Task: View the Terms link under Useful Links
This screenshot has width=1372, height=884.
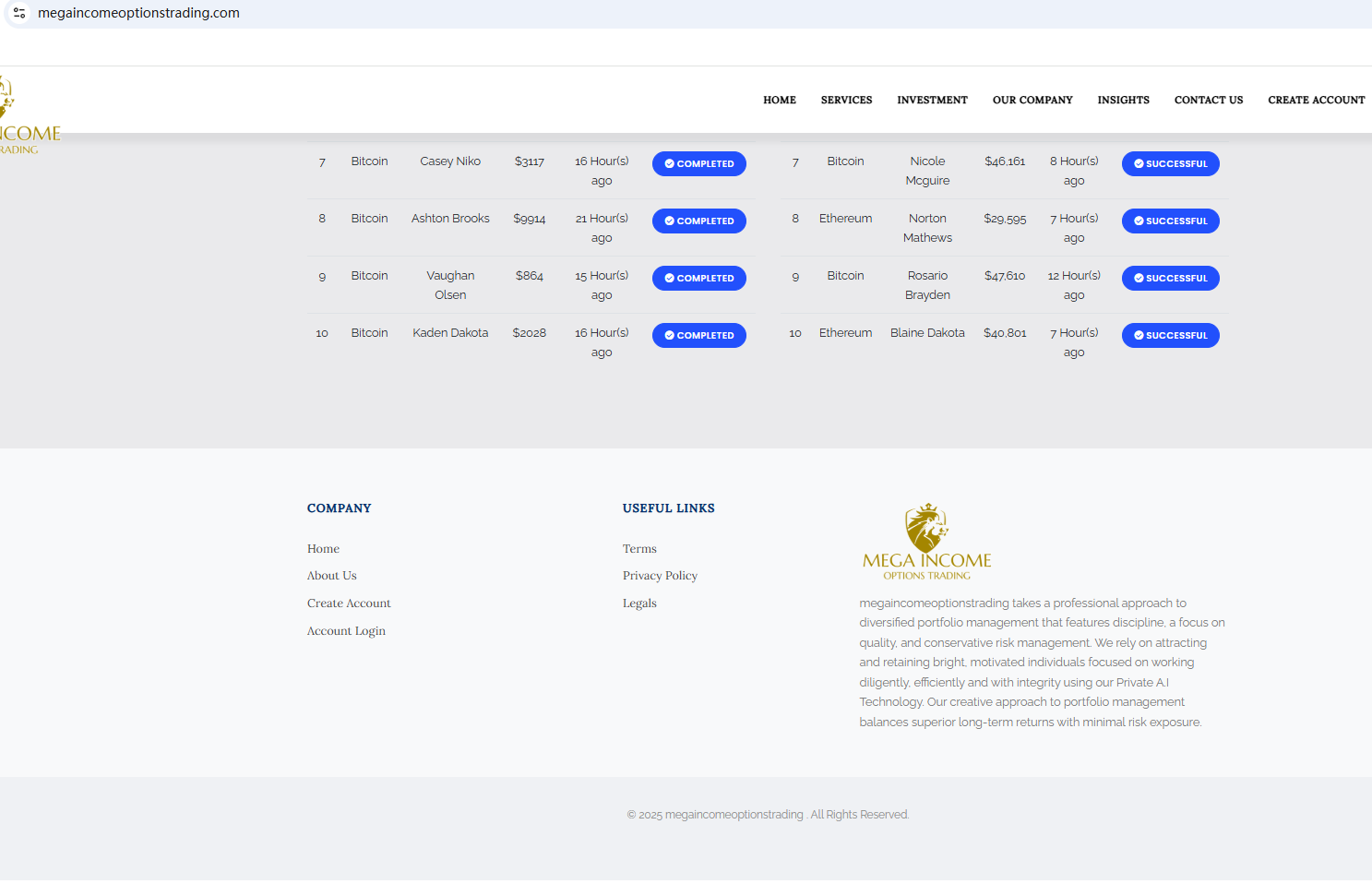Action: [x=639, y=549]
